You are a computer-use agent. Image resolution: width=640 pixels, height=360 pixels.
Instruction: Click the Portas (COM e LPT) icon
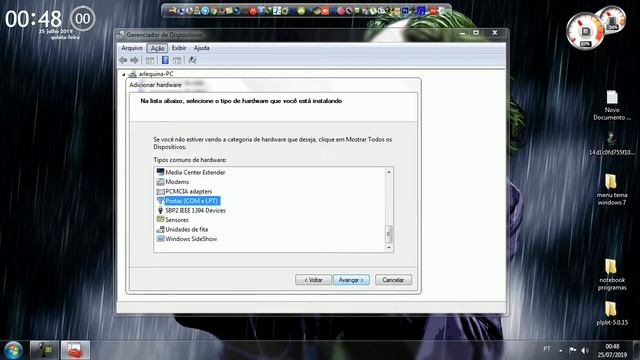[160, 201]
